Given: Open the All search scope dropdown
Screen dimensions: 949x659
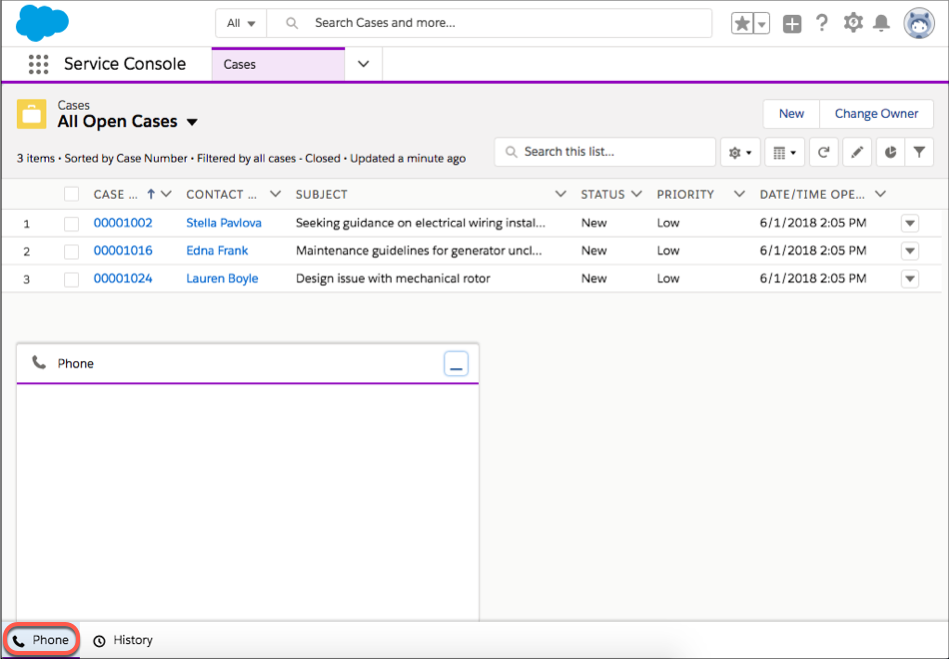Looking at the screenshot, I should tap(241, 24).
